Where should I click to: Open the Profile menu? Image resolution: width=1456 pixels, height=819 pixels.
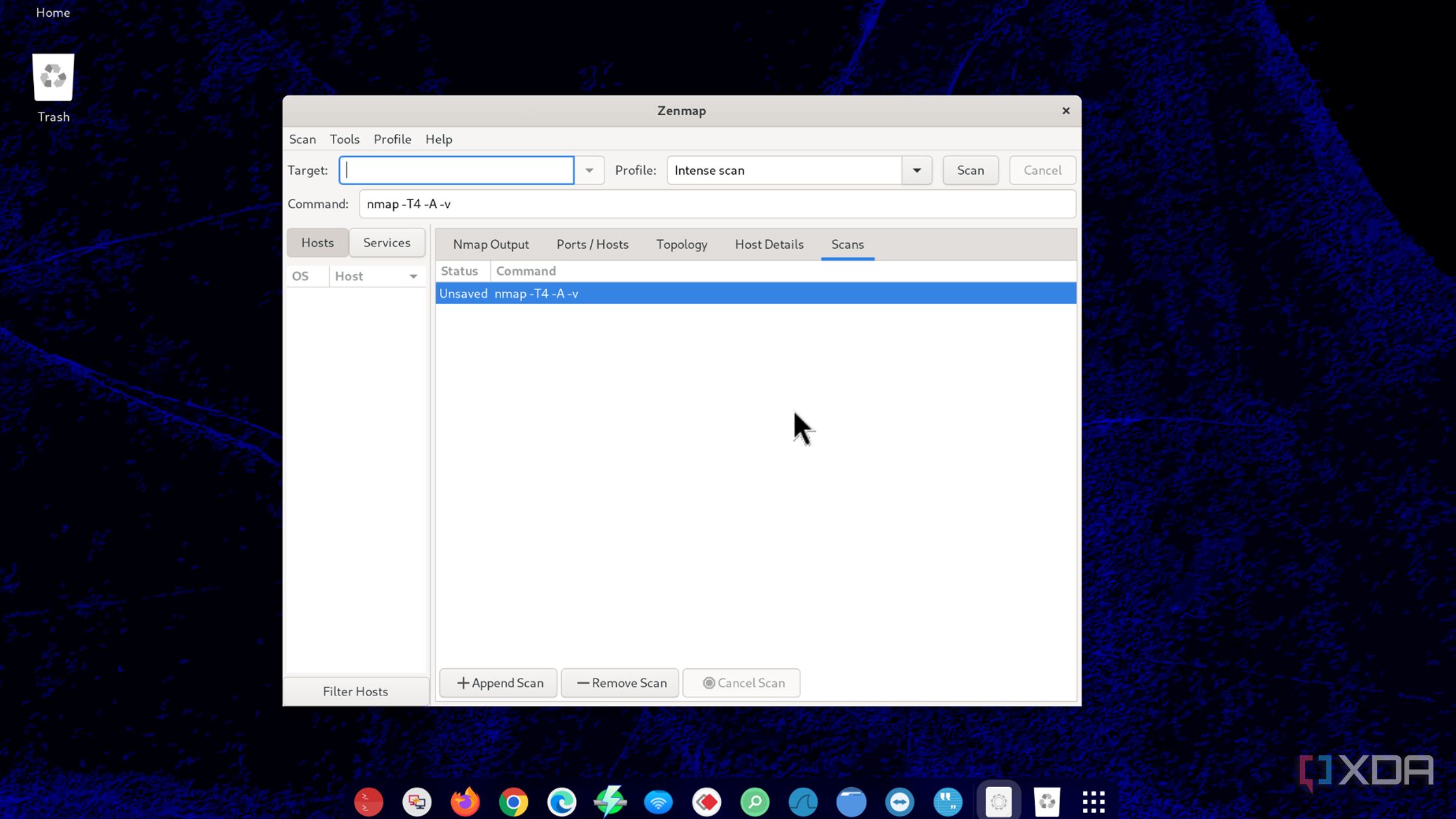pyautogui.click(x=393, y=139)
